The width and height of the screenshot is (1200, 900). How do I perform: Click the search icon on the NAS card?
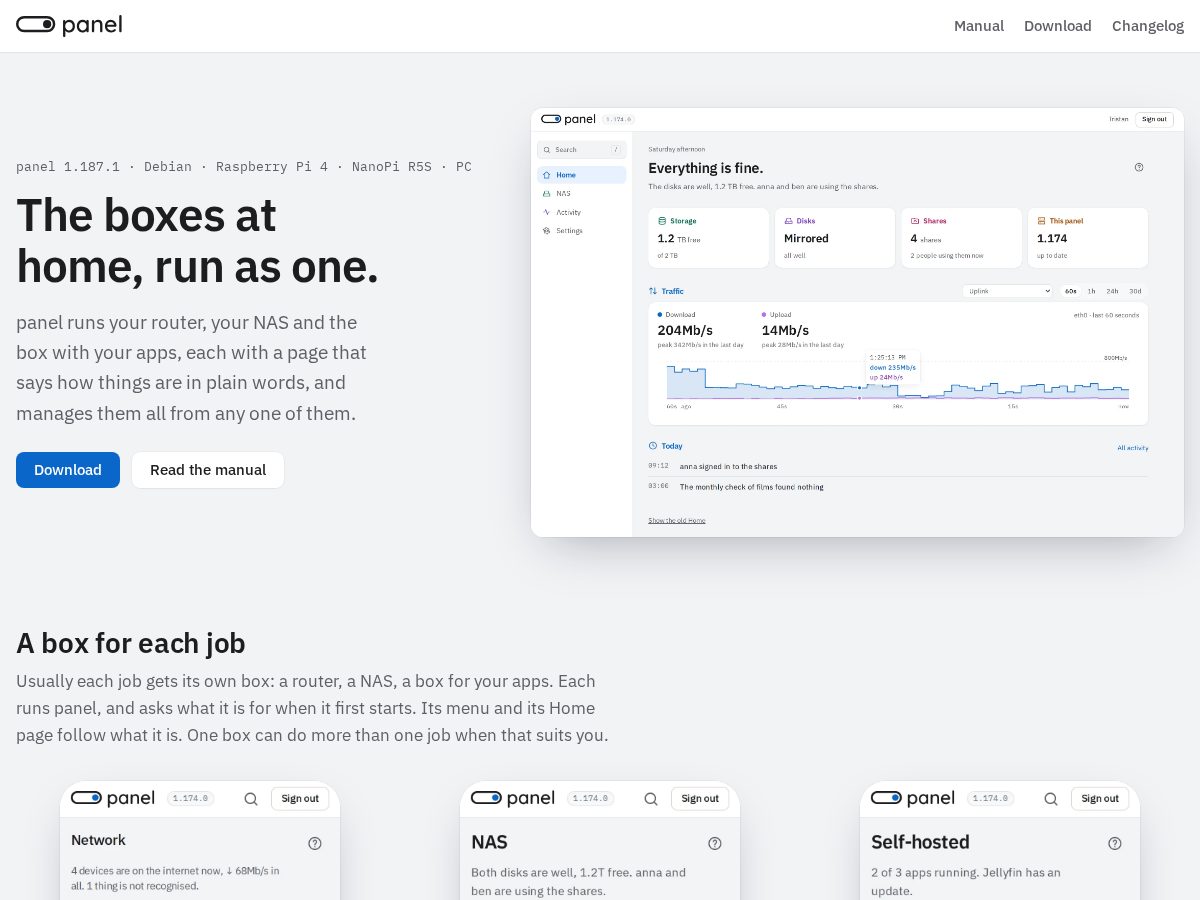click(x=651, y=799)
